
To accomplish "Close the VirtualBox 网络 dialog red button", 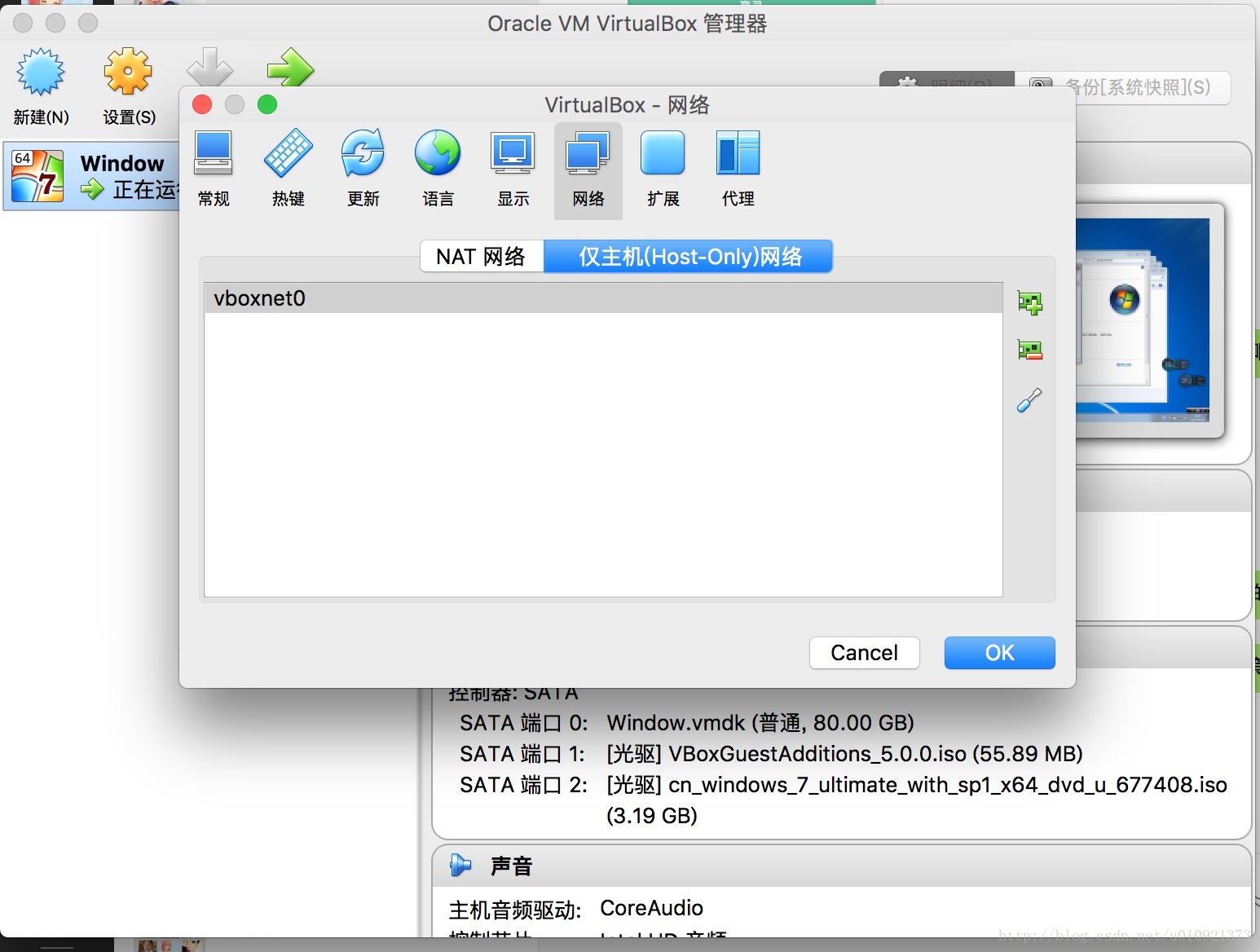I will coord(202,104).
